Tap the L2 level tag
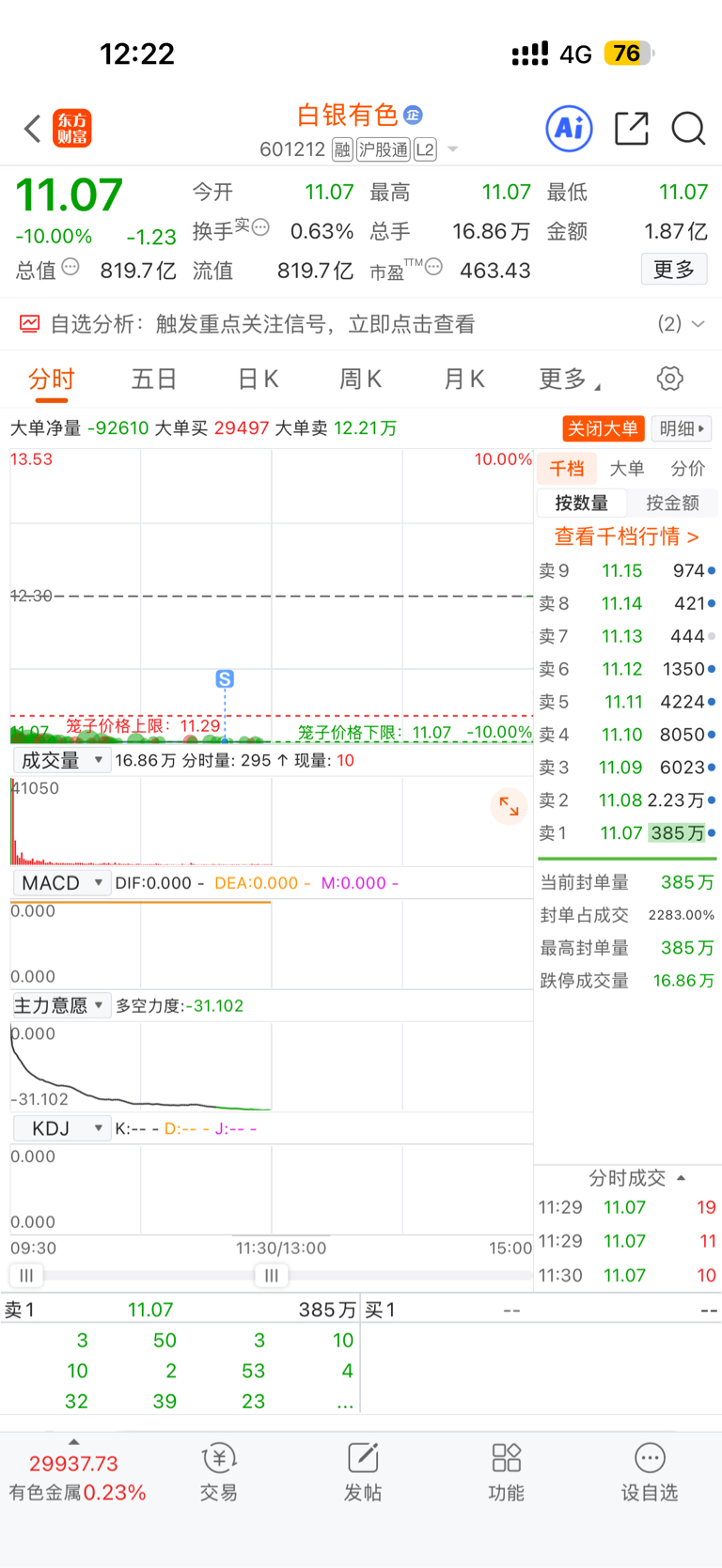The height and width of the screenshot is (1568, 722). pyautogui.click(x=425, y=149)
